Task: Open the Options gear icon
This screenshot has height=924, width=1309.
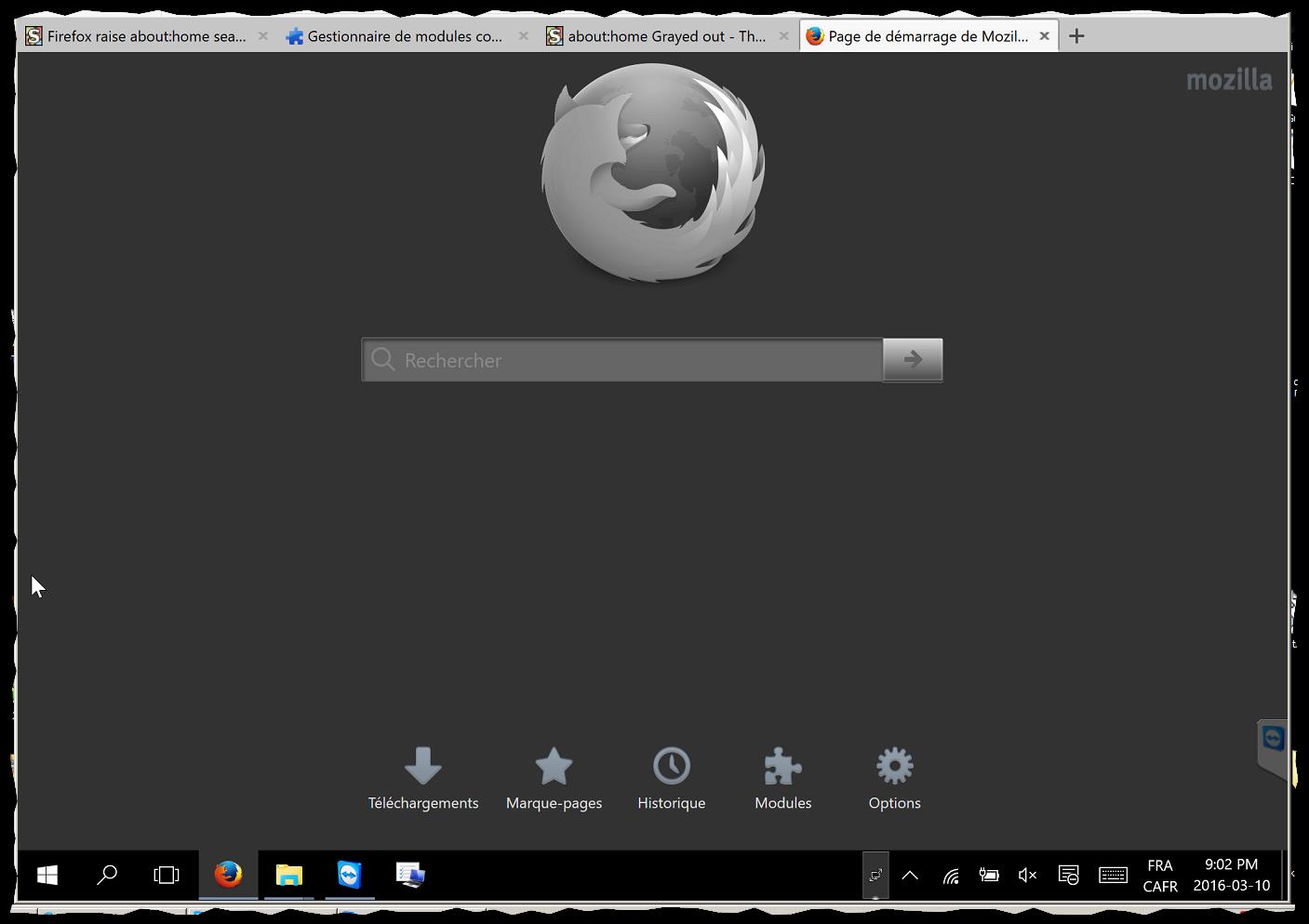Action: (895, 766)
